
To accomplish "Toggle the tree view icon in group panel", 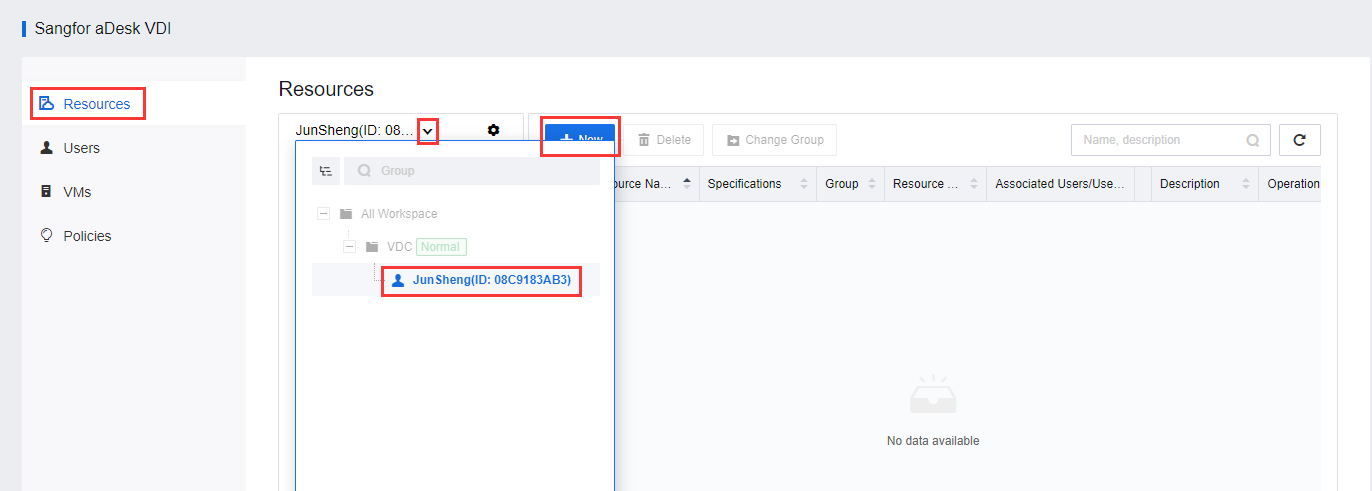I will 326,171.
